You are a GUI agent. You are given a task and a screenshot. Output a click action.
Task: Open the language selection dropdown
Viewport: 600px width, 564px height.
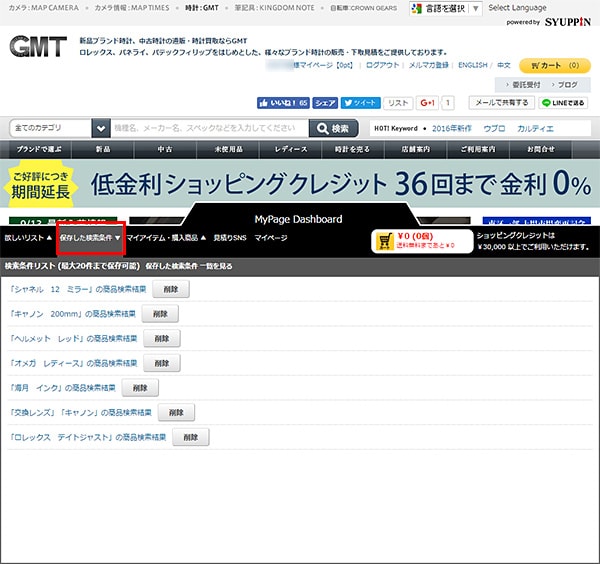click(x=446, y=8)
